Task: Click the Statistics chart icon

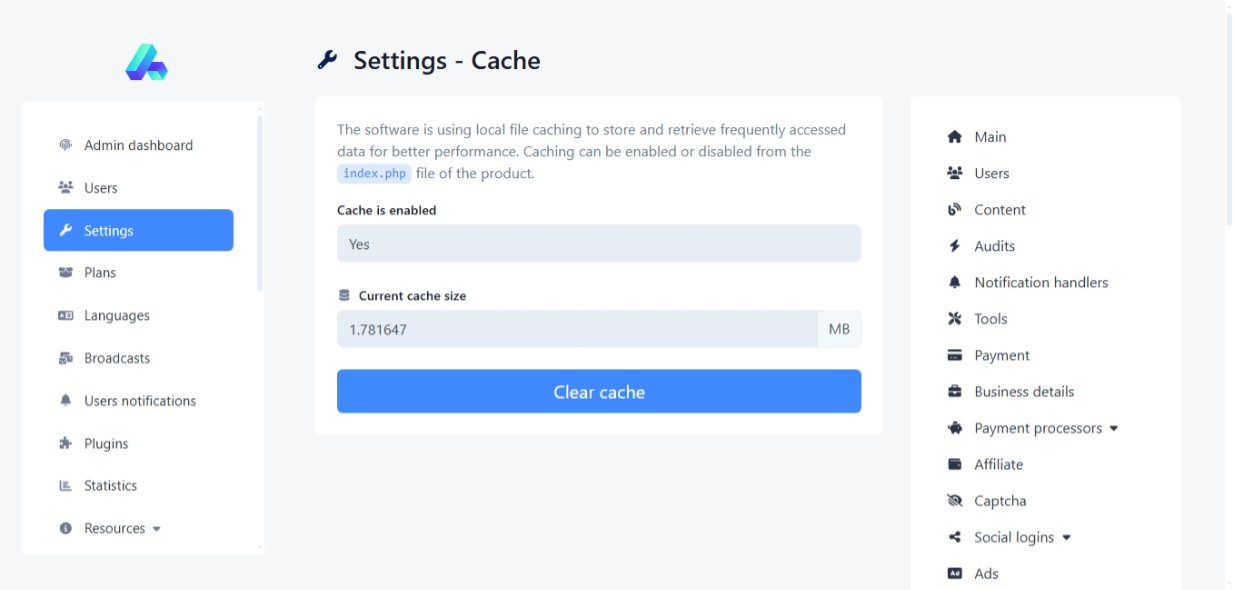Action: point(66,486)
